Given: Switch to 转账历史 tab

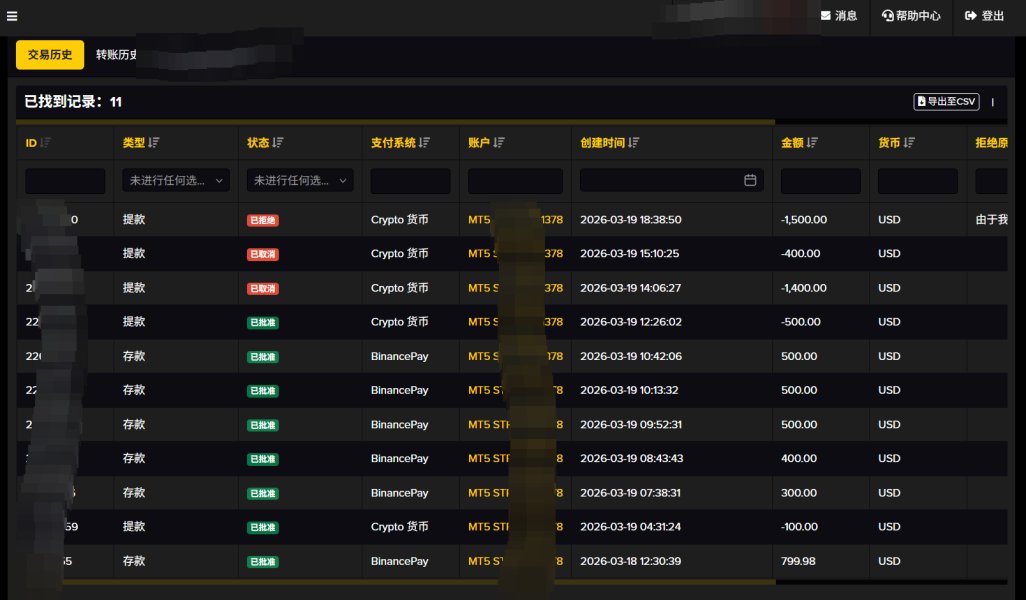Looking at the screenshot, I should tap(116, 55).
